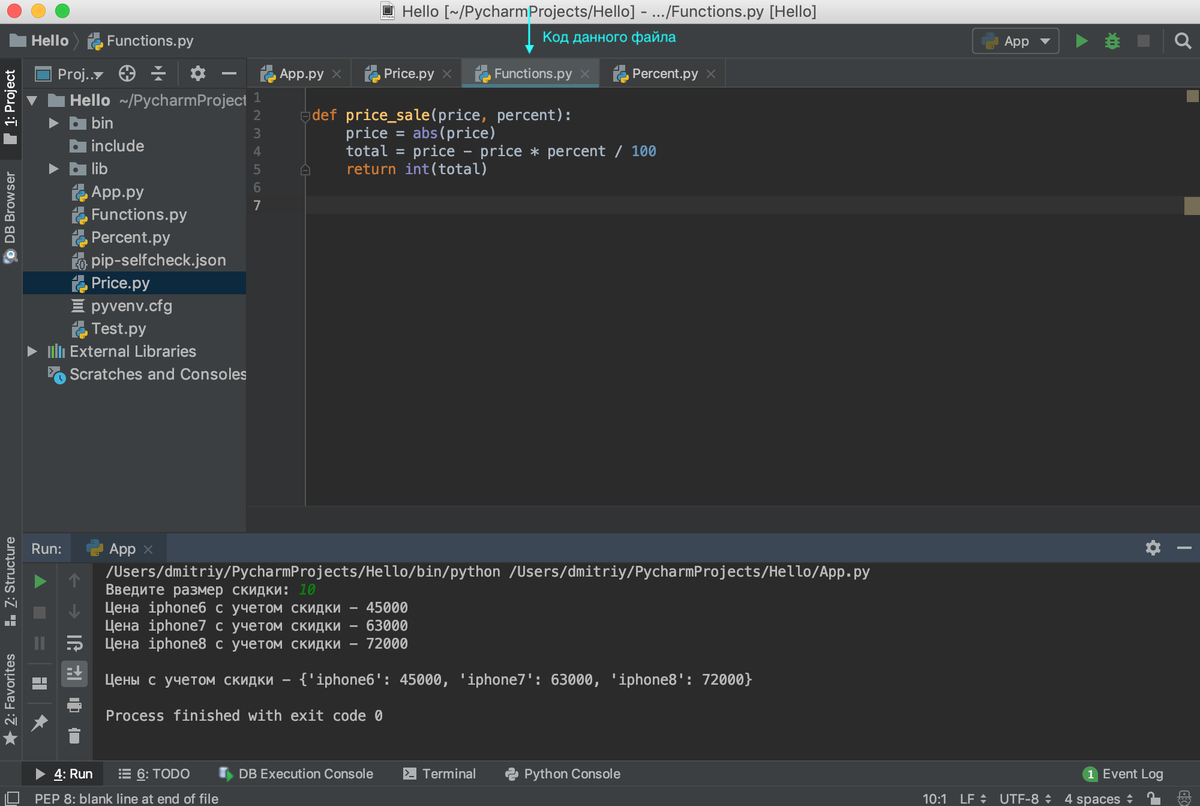Click the Functions.py breadcrumb in navigation bar
Viewport: 1200px width, 806px height.
(x=140, y=41)
